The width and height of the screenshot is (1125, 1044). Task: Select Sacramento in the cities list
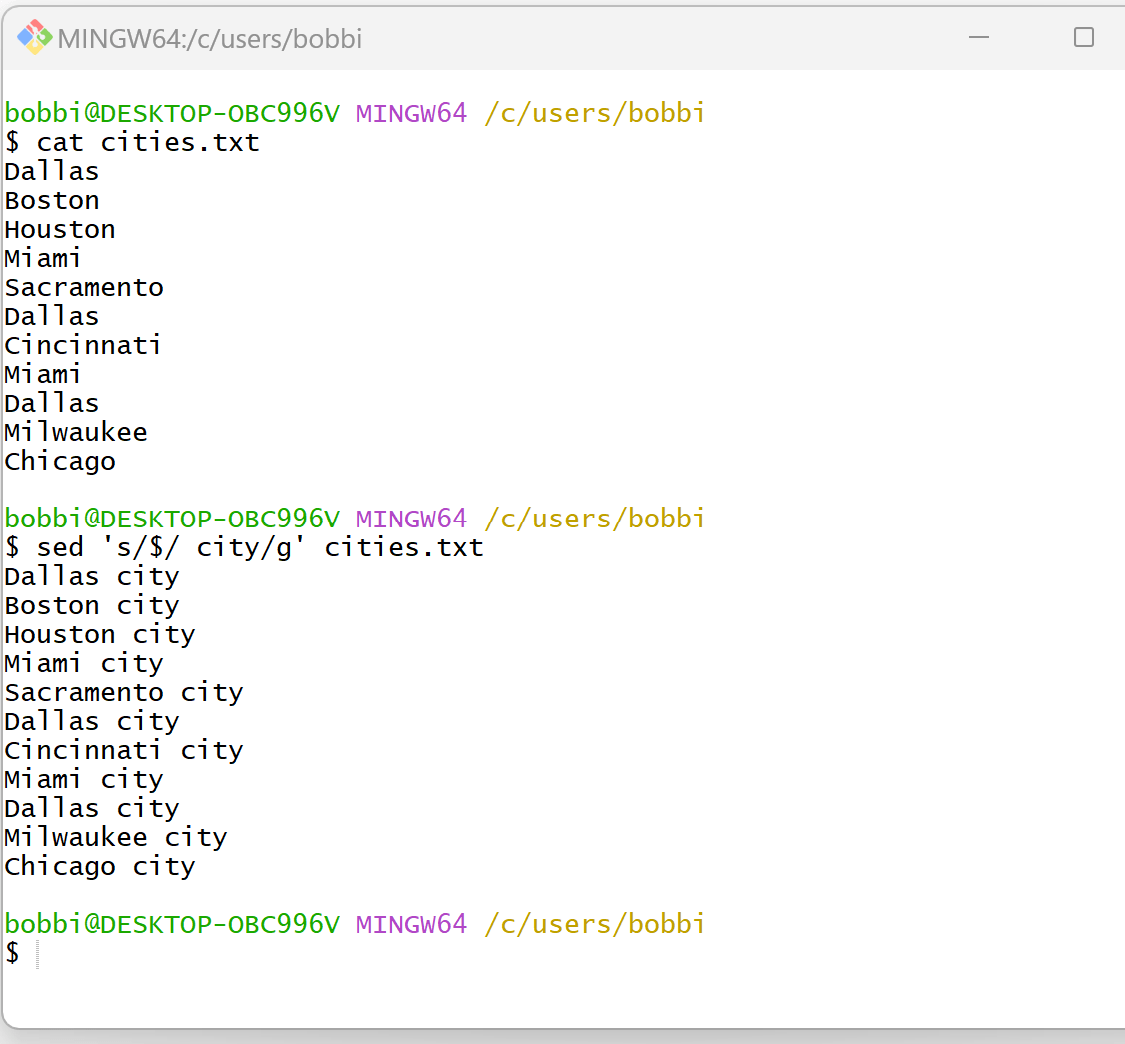[84, 287]
